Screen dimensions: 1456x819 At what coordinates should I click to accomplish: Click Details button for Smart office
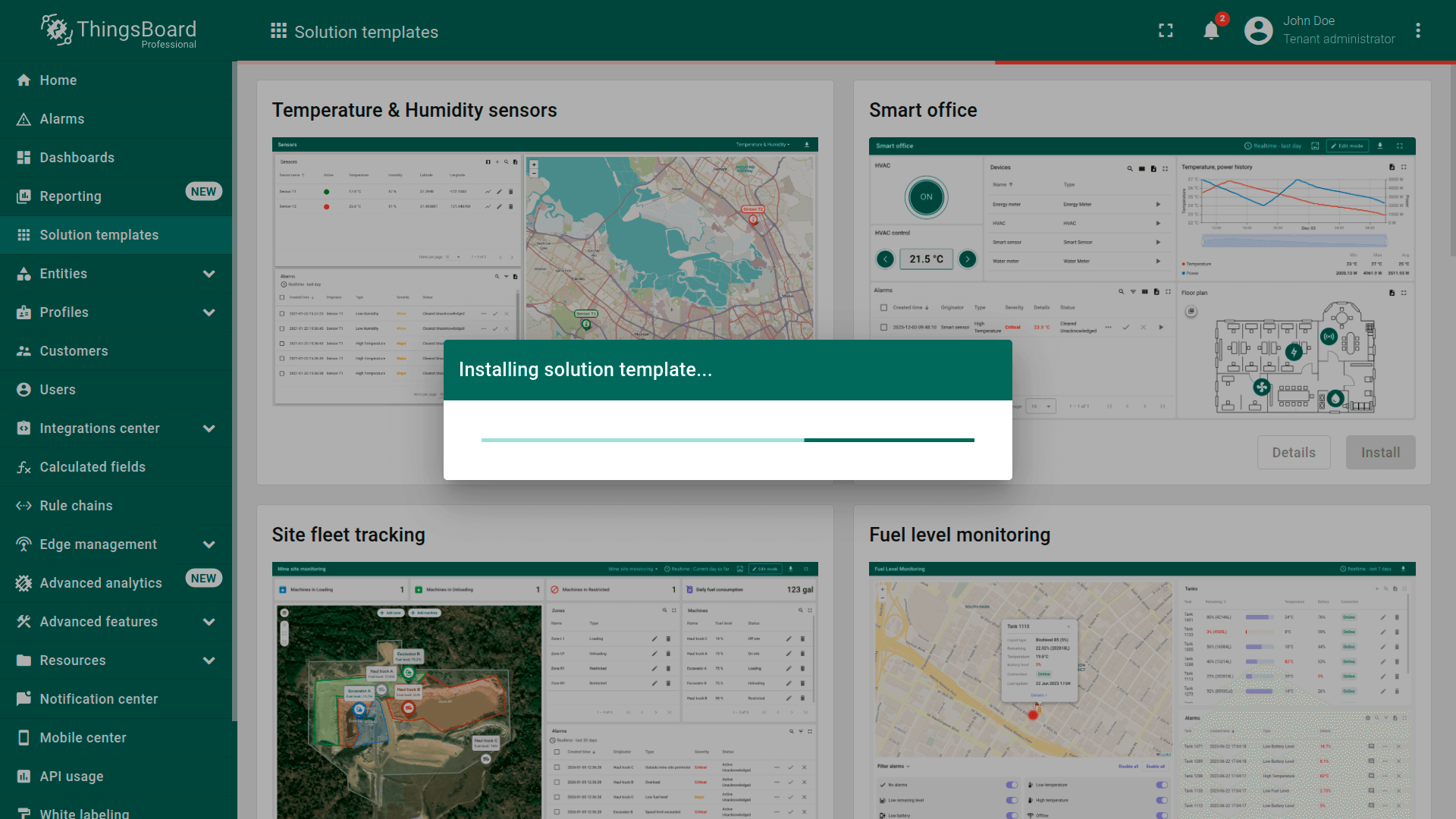click(x=1293, y=453)
